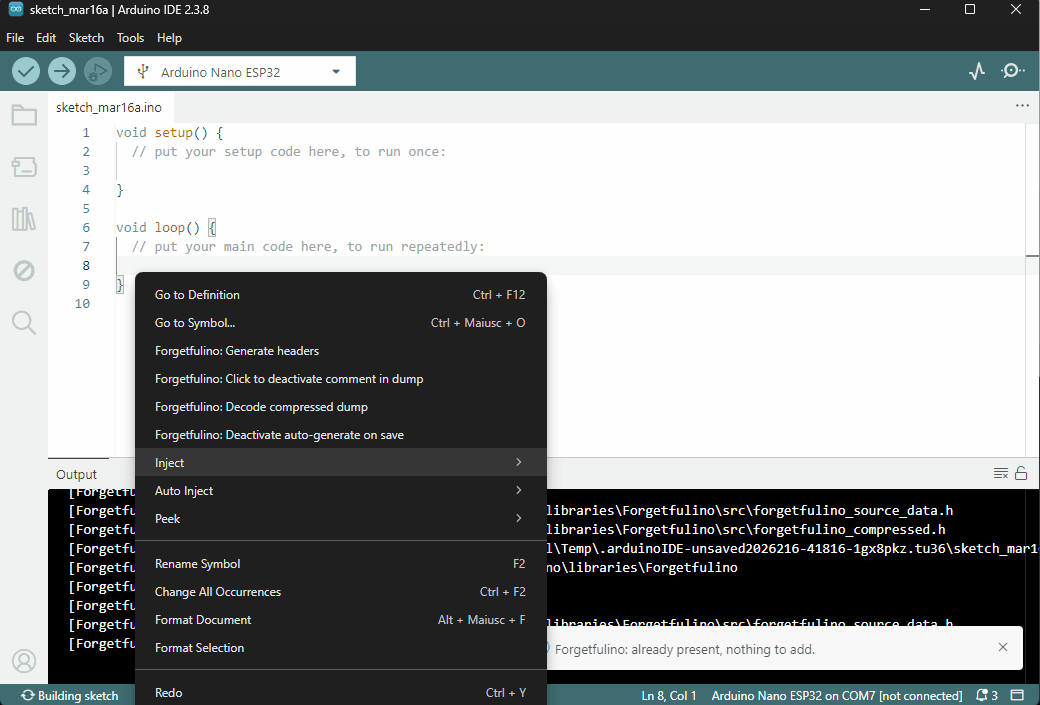Click the Arduino IDE app logo

[16, 9]
